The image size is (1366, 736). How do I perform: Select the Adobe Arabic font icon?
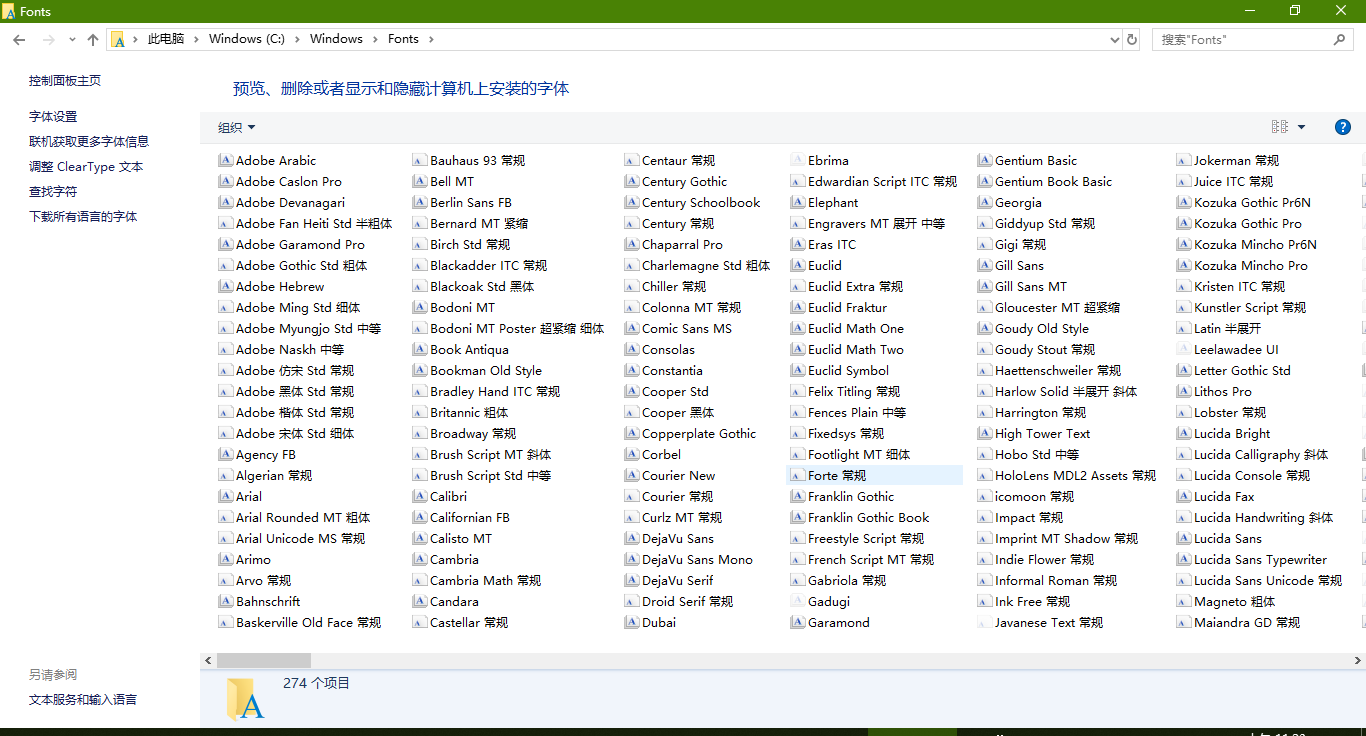coord(226,160)
